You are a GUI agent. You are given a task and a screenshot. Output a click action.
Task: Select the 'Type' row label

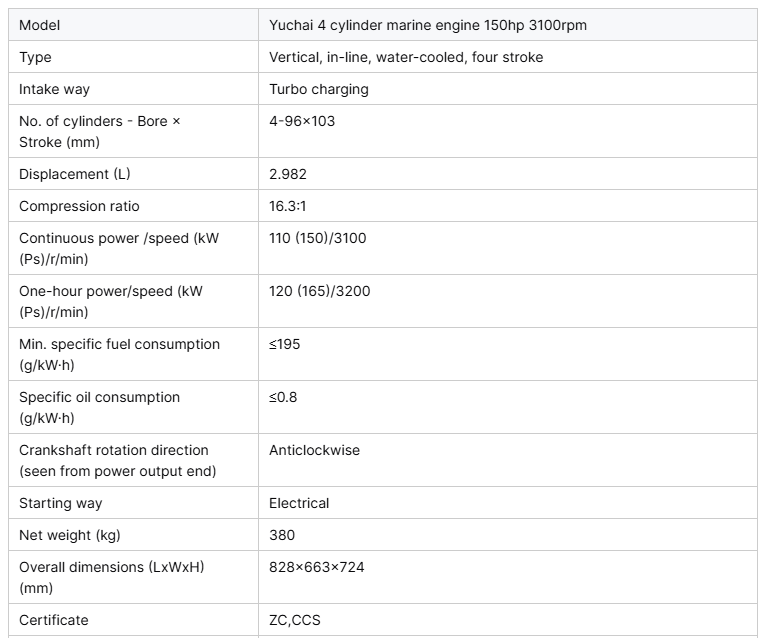pos(35,57)
